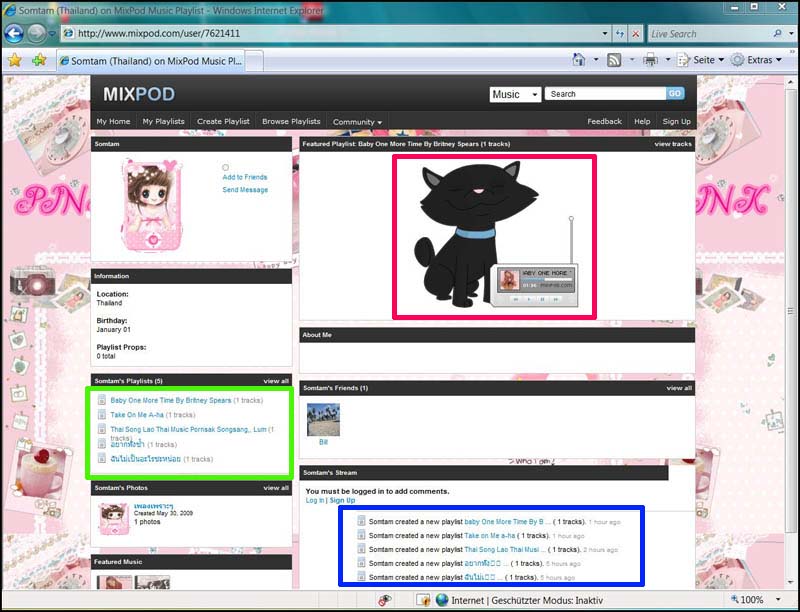The height and width of the screenshot is (612, 800).
Task: Click stream icon beside 'Thai Song Lao Thai Musi' entry
Action: [x=361, y=549]
